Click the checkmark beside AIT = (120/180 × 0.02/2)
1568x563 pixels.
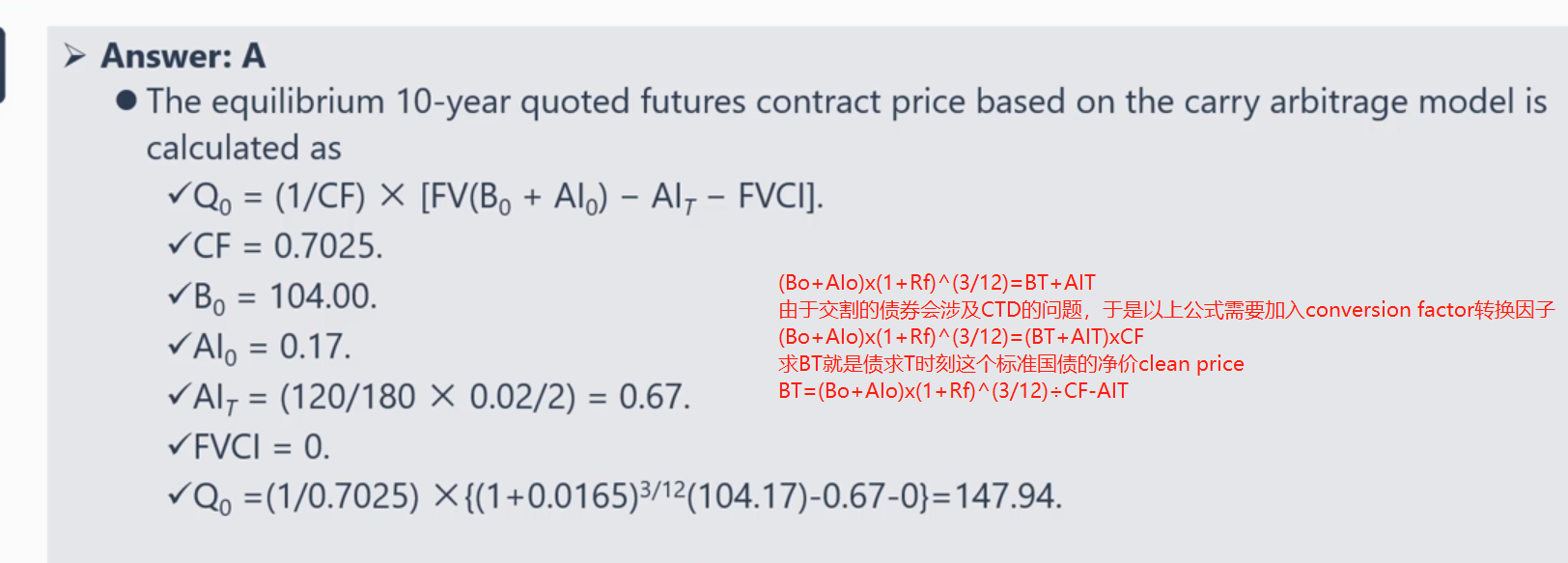pos(179,395)
